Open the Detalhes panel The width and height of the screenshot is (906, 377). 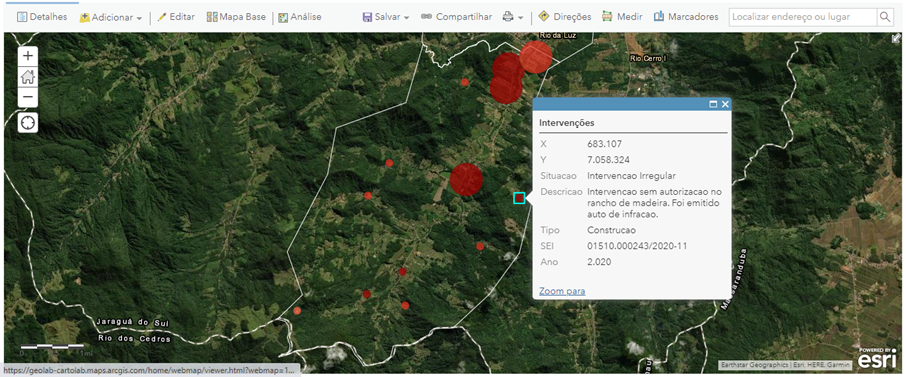[42, 17]
